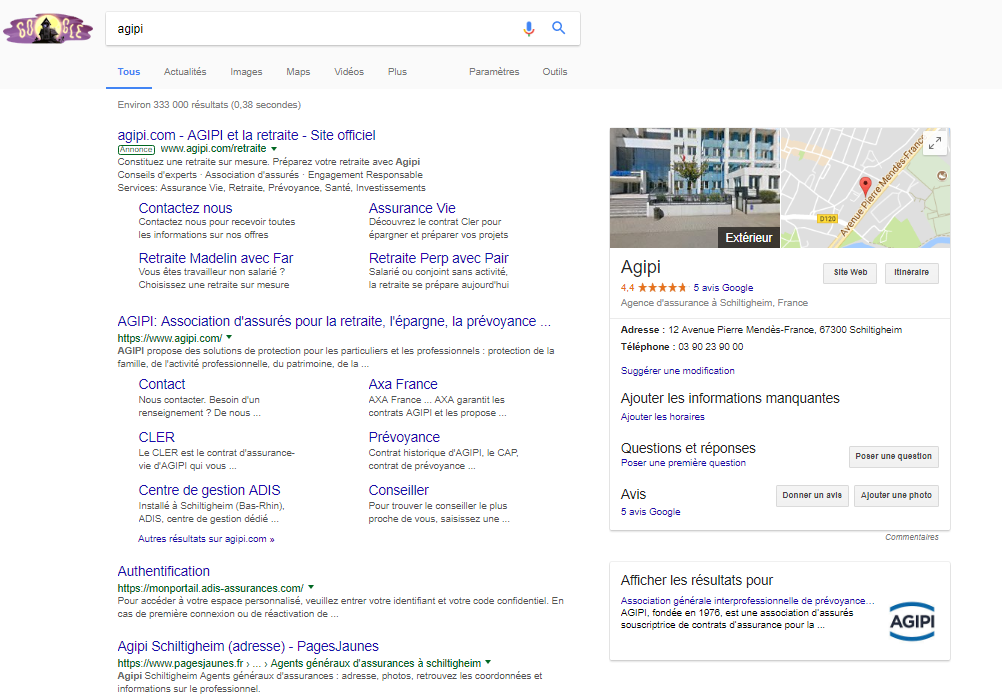Open Retraite Perp avec Pair link

pyautogui.click(x=438, y=258)
